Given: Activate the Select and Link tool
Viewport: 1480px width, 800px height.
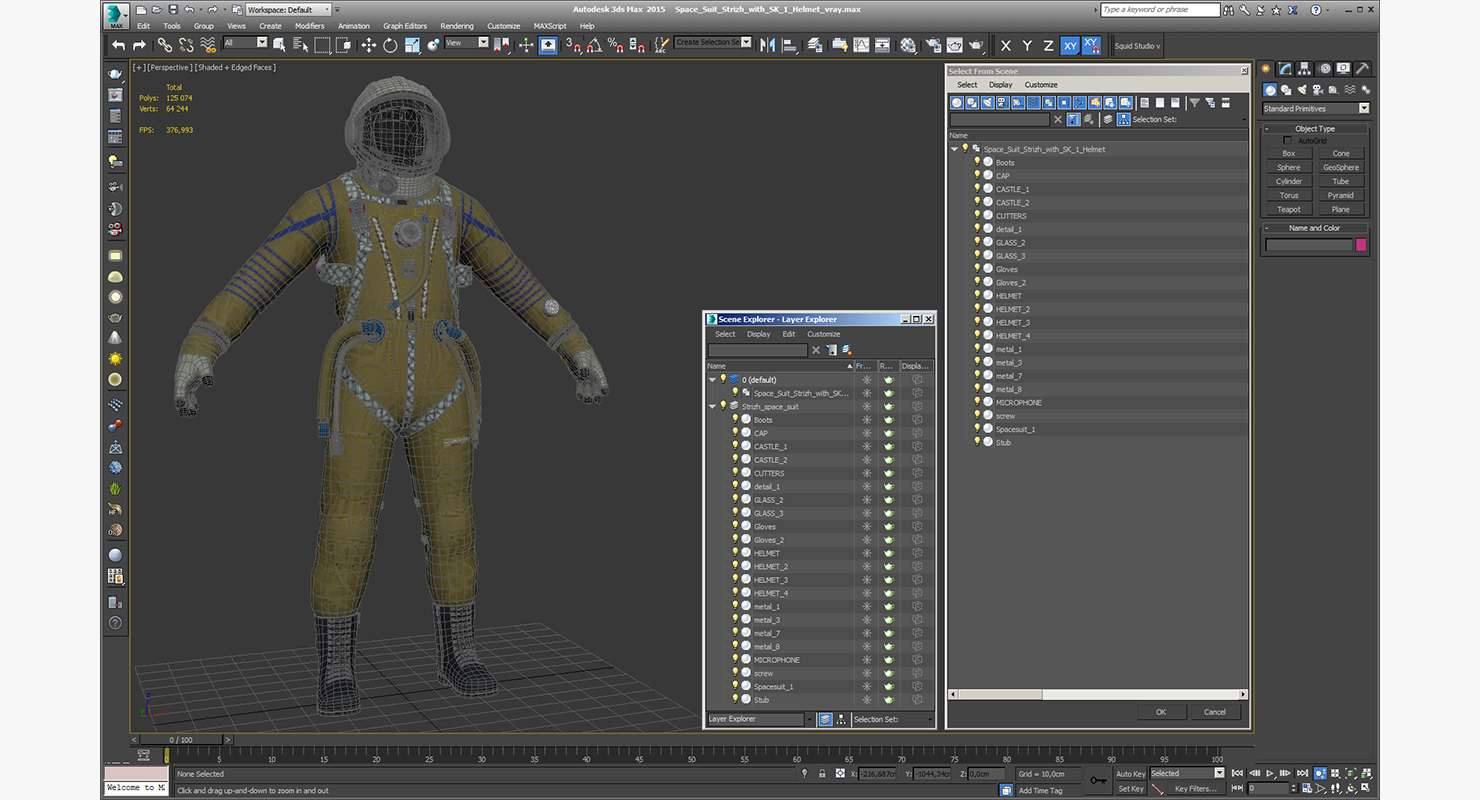Looking at the screenshot, I should [x=165, y=45].
